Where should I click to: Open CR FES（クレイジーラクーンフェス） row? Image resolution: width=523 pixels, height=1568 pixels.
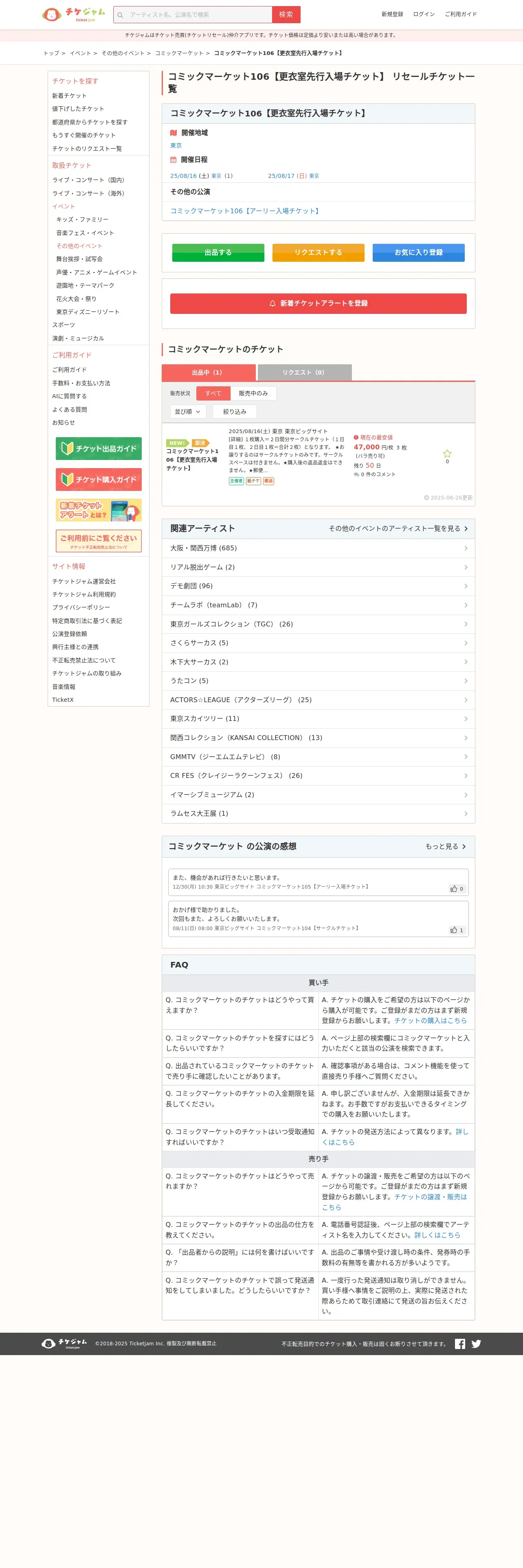tap(319, 775)
